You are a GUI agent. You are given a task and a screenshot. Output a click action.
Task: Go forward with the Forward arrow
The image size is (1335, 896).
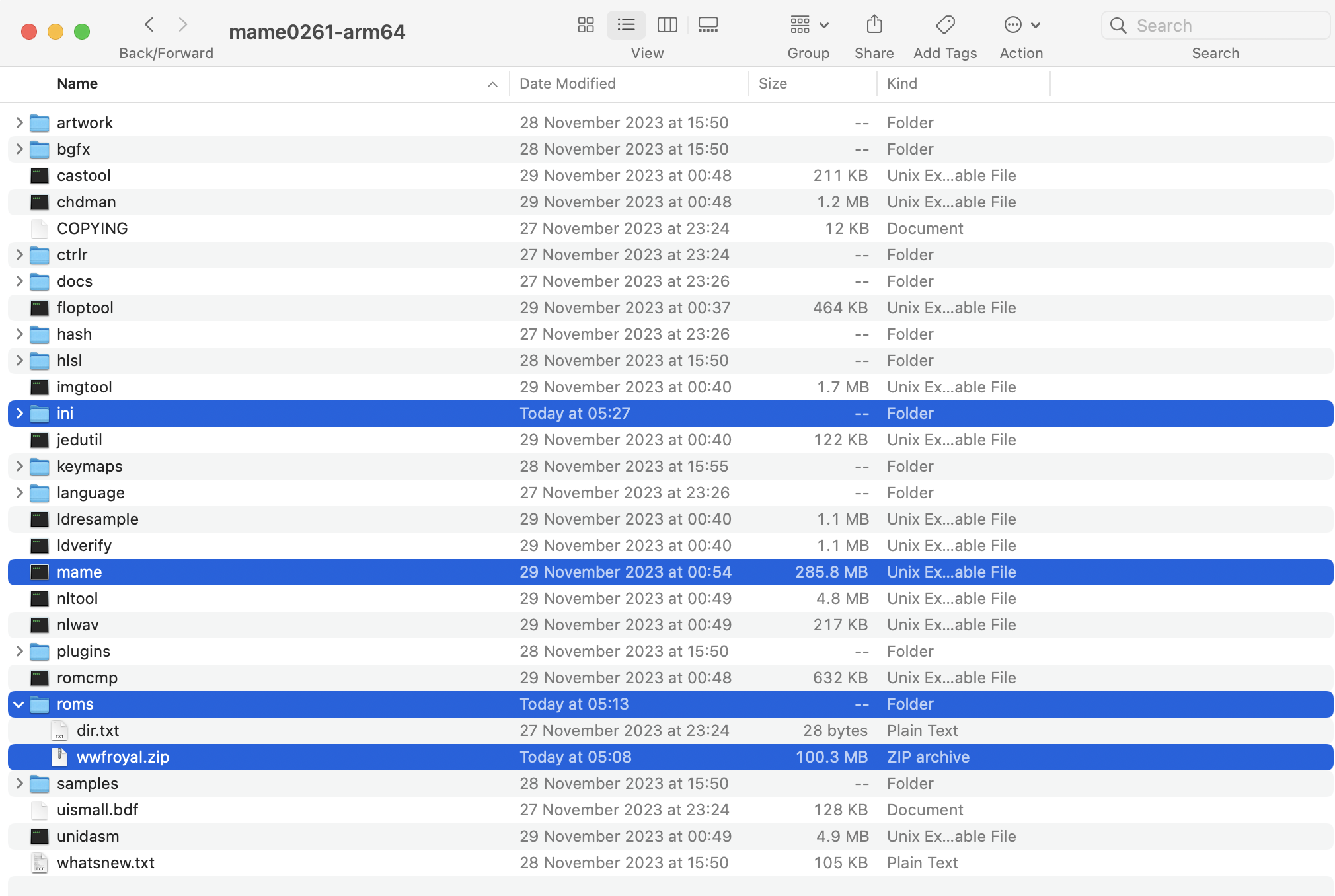183,25
